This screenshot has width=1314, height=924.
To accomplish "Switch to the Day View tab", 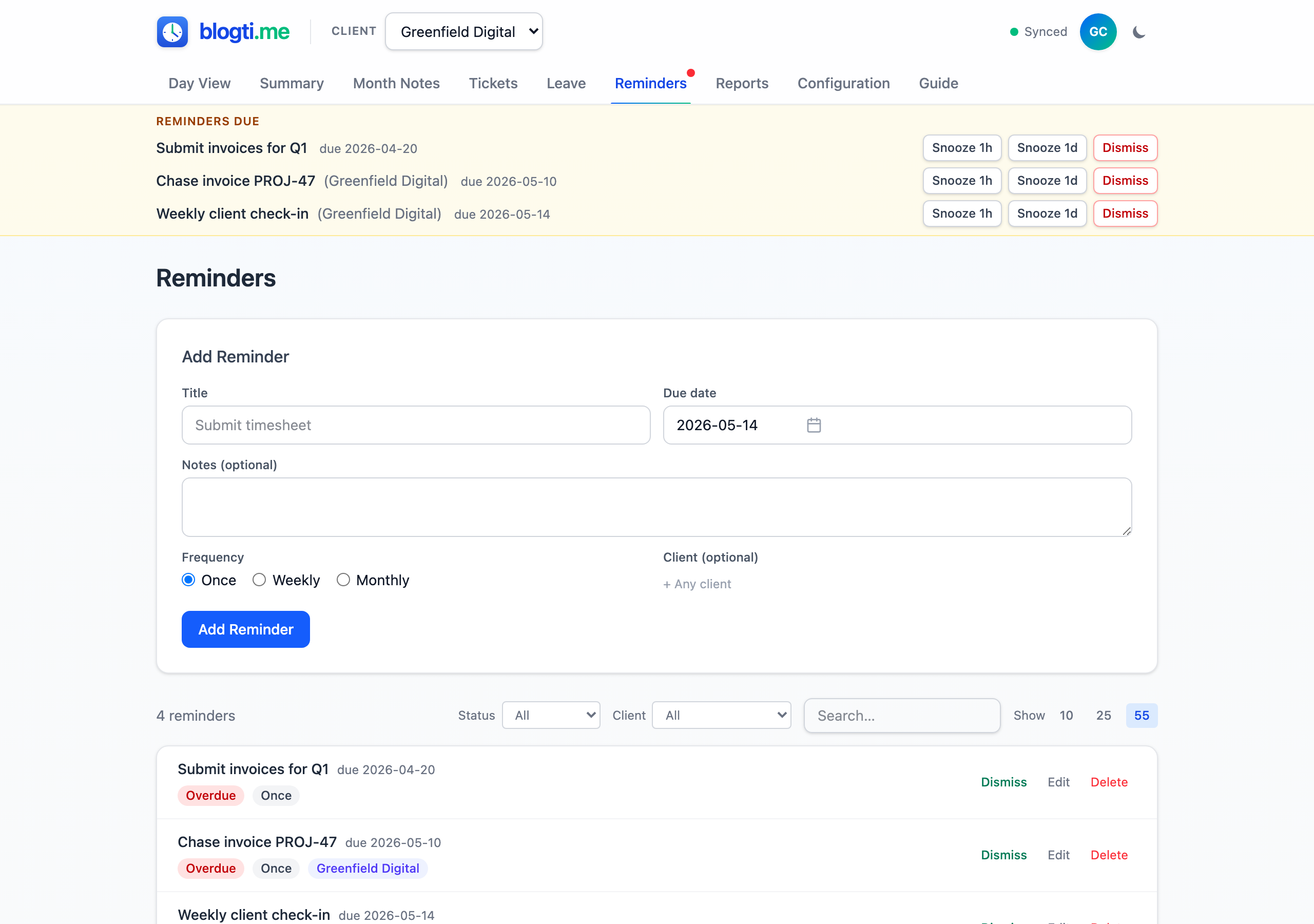I will (199, 84).
